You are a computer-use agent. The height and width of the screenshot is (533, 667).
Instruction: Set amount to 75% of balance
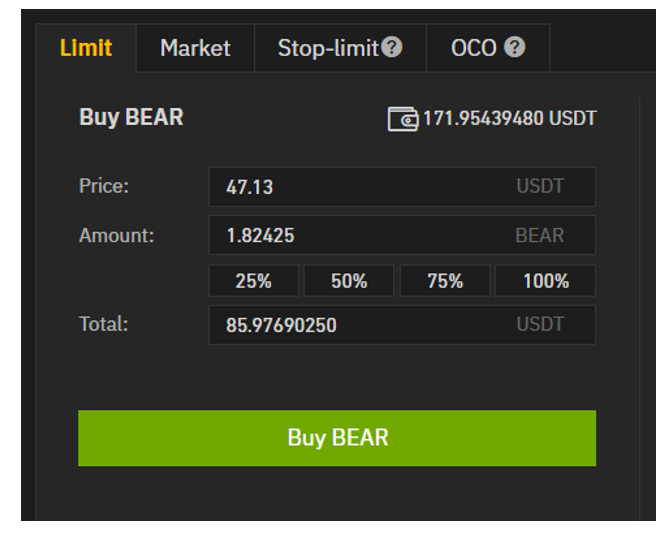click(445, 281)
